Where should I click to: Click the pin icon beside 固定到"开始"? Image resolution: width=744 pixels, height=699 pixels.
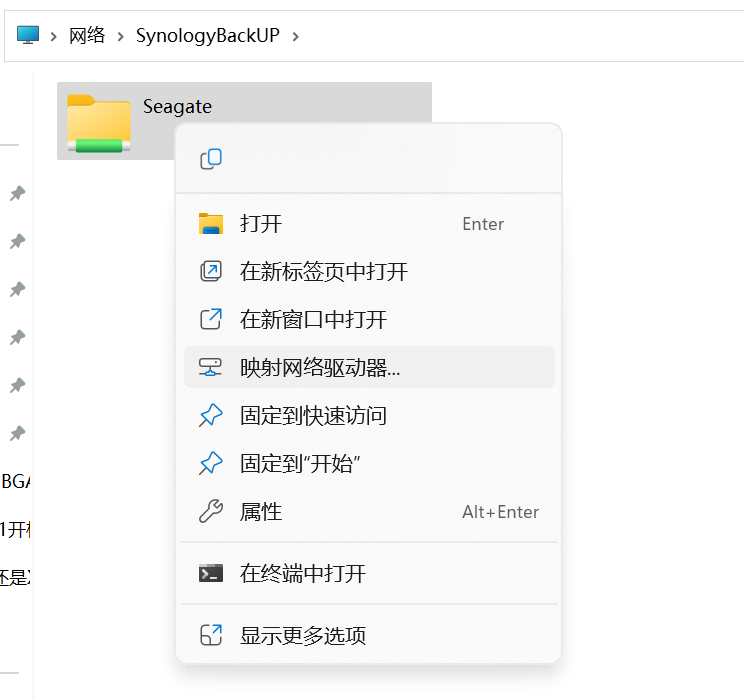[211, 464]
